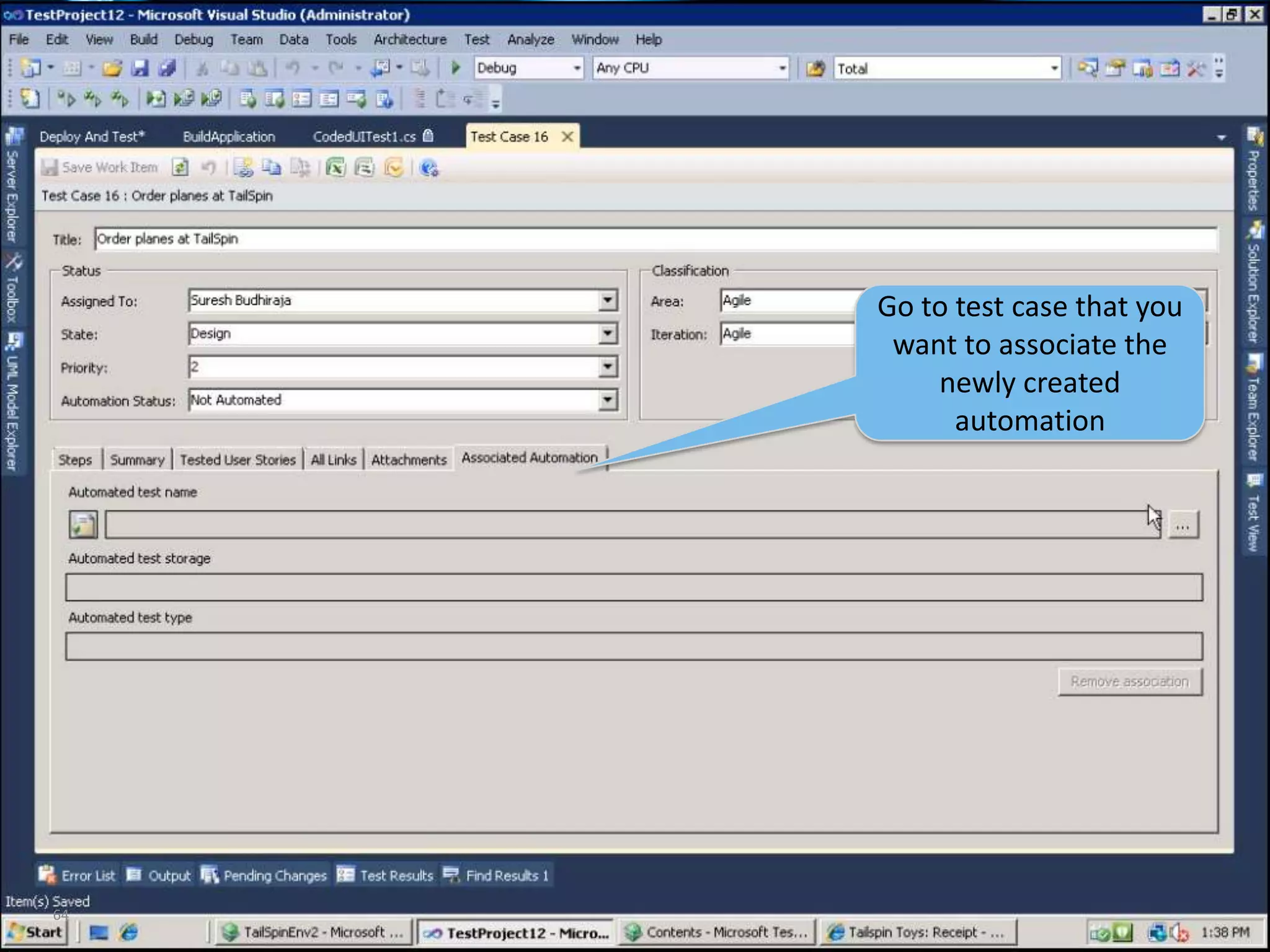Click the Title text field
This screenshot has width=1270, height=952.
[654, 239]
